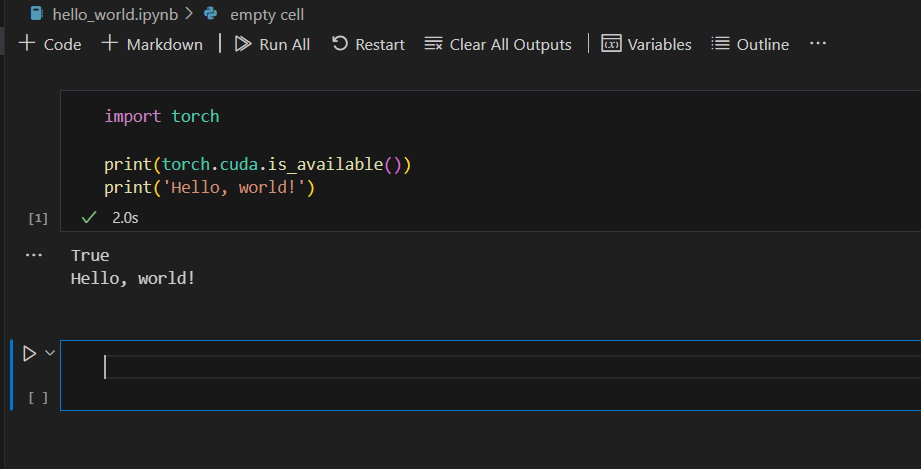
Task: Click the Run All play icon
Action: [x=243, y=44]
